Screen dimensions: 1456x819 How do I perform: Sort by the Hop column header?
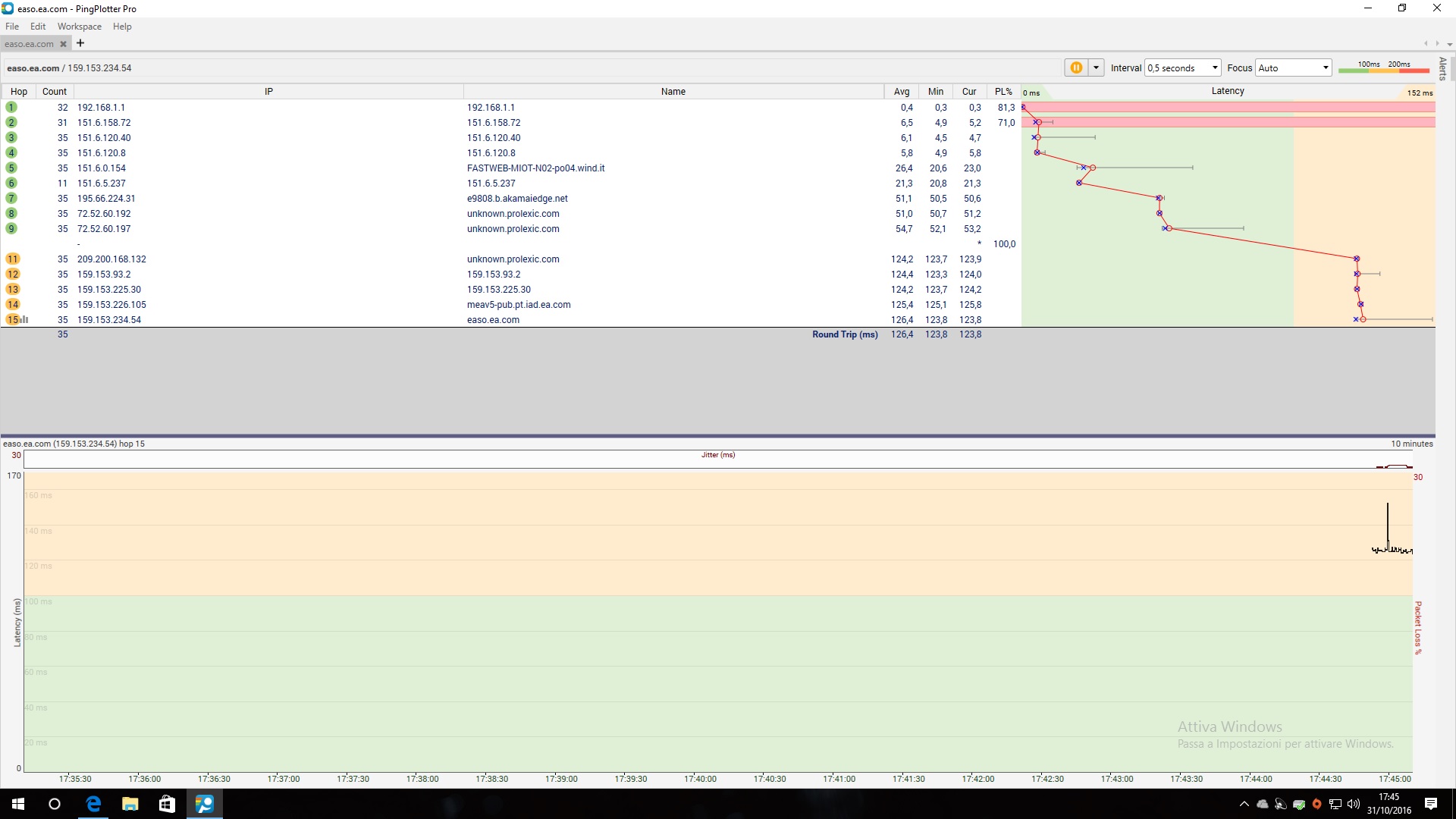(x=19, y=92)
